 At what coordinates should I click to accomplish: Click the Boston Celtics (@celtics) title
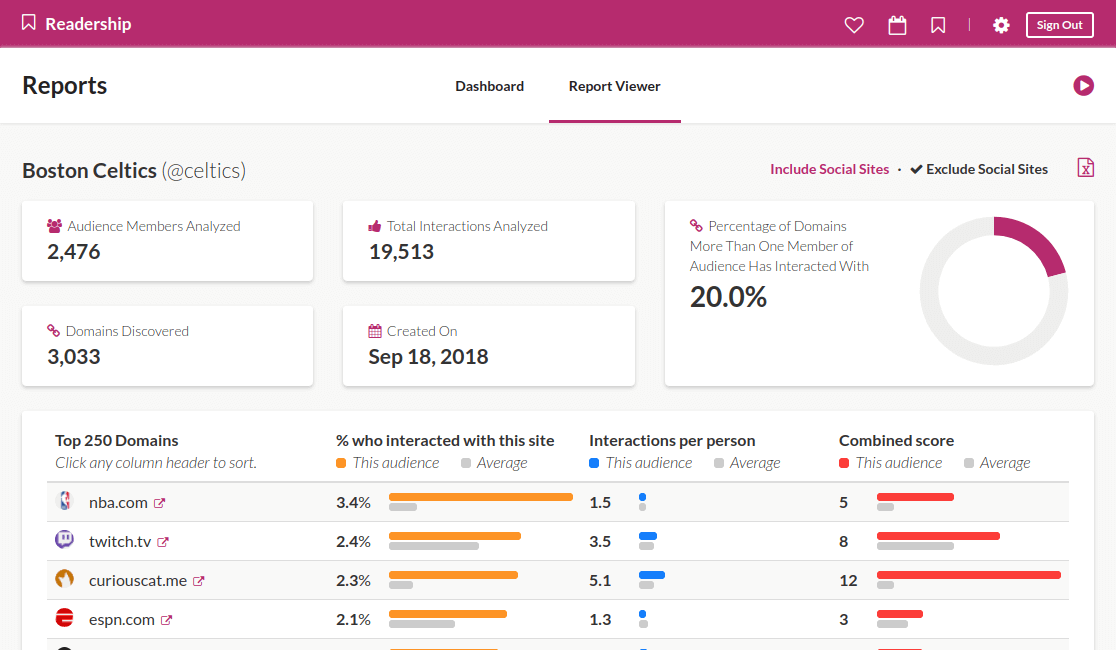135,171
